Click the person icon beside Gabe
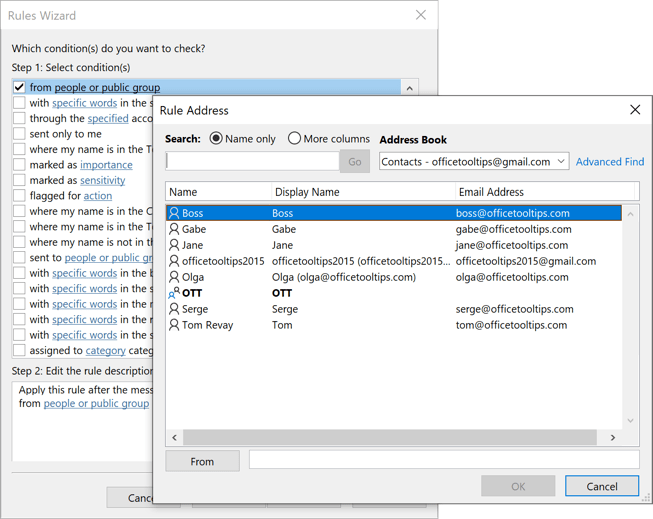The image size is (653, 519). (x=174, y=229)
